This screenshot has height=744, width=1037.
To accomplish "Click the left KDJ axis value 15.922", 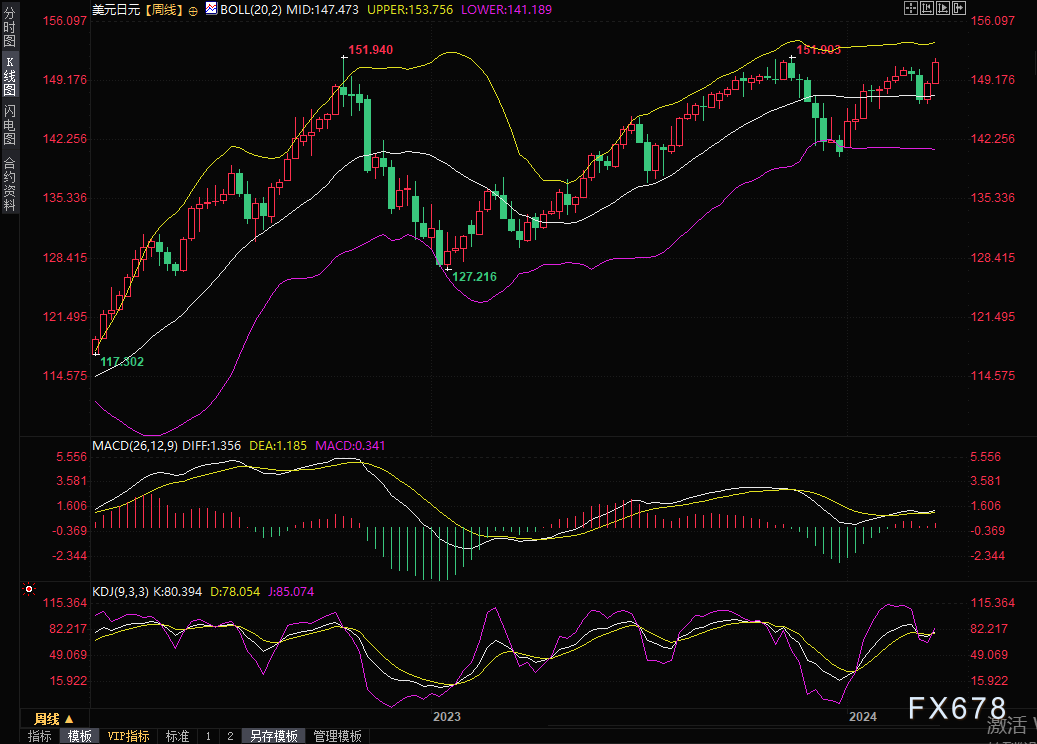I will (68, 681).
